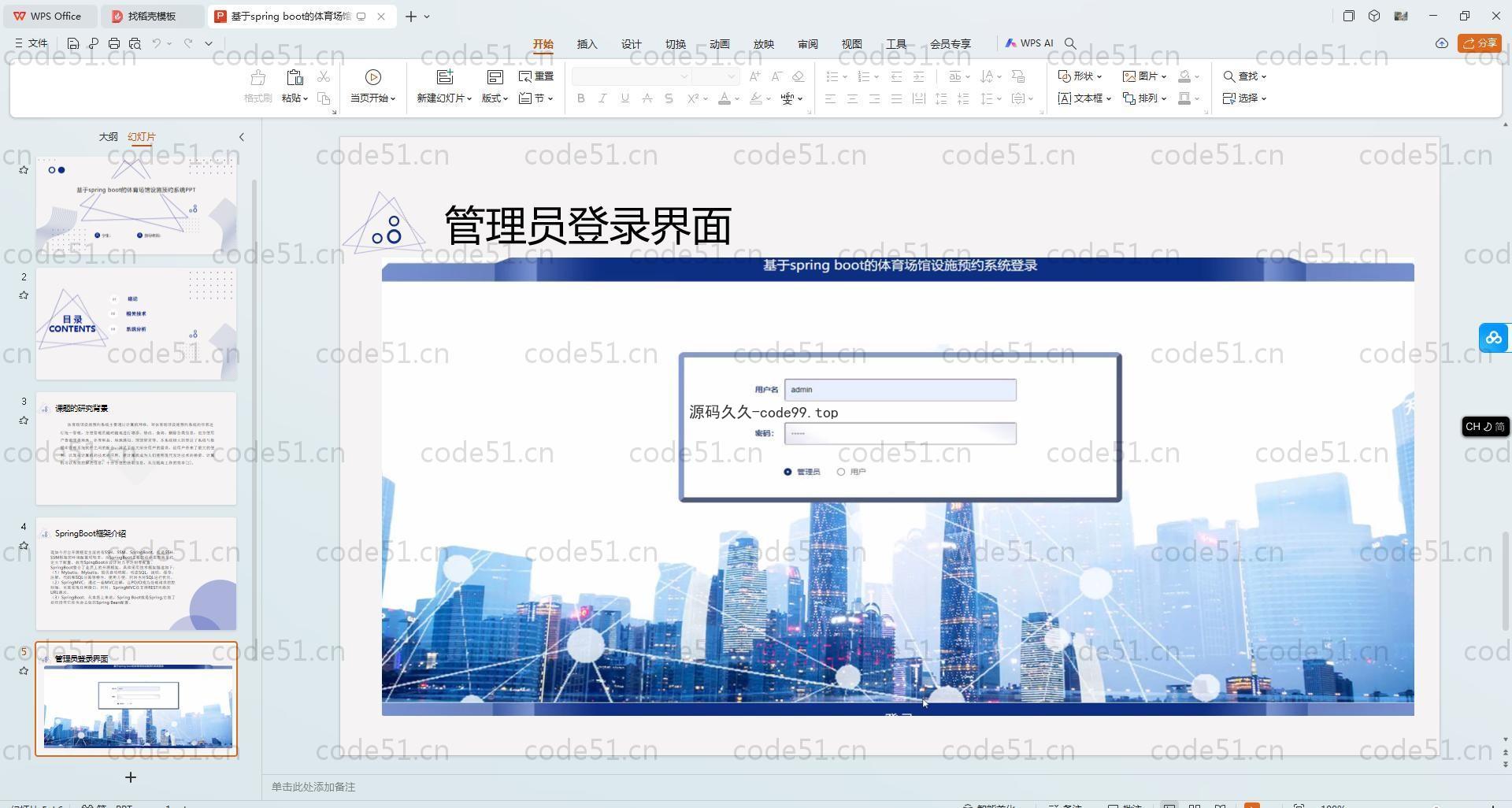Screen dimensions: 1512x808
Task: Open the Review (审阅) ribbon tab
Action: click(808, 44)
